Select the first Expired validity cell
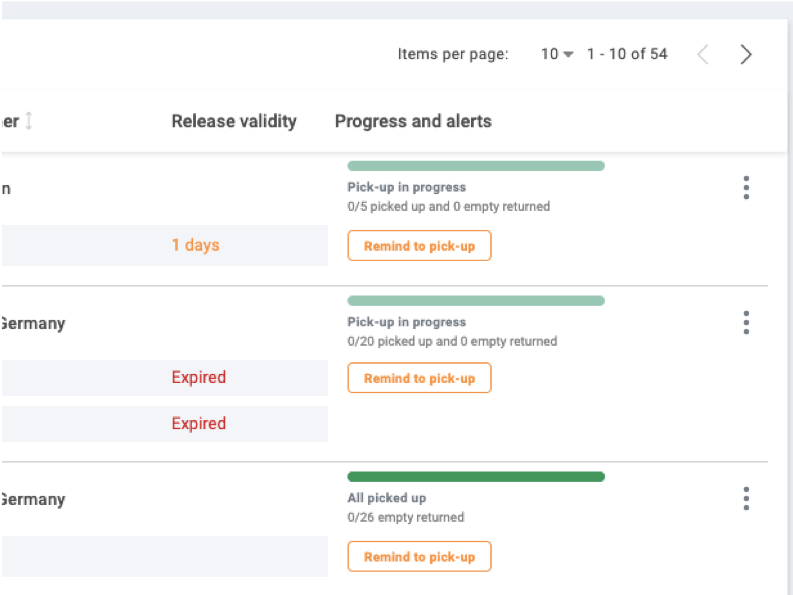The image size is (793, 595). [x=165, y=377]
